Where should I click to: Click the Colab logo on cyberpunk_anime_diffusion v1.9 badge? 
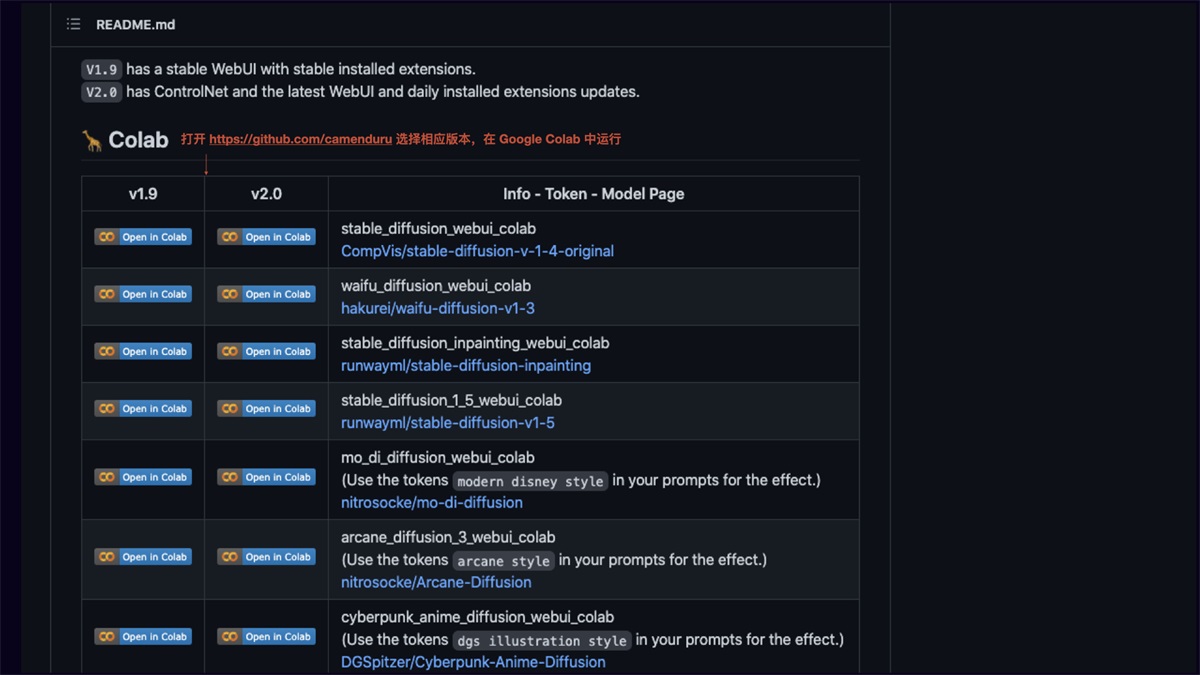pos(107,636)
